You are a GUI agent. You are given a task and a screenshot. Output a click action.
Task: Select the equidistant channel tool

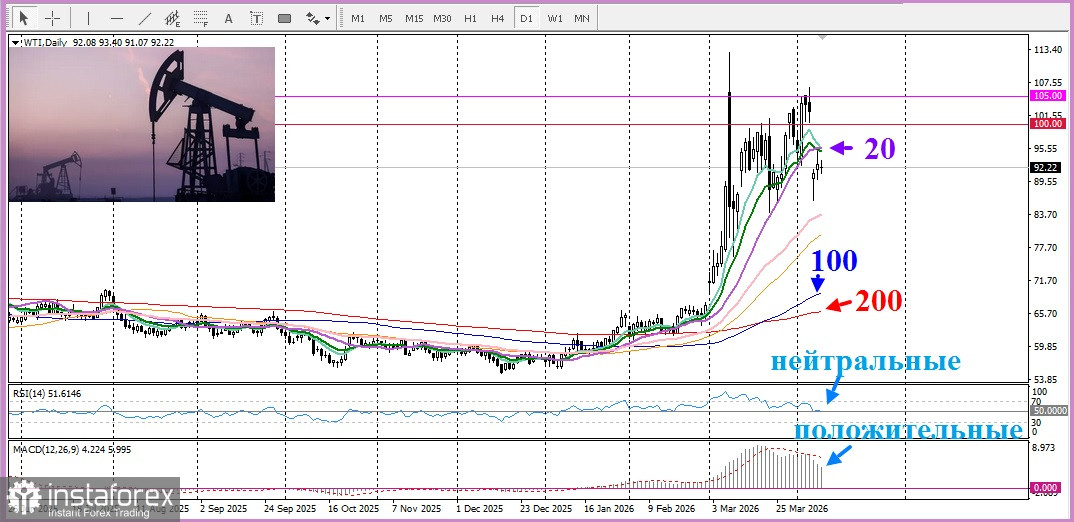coord(173,18)
